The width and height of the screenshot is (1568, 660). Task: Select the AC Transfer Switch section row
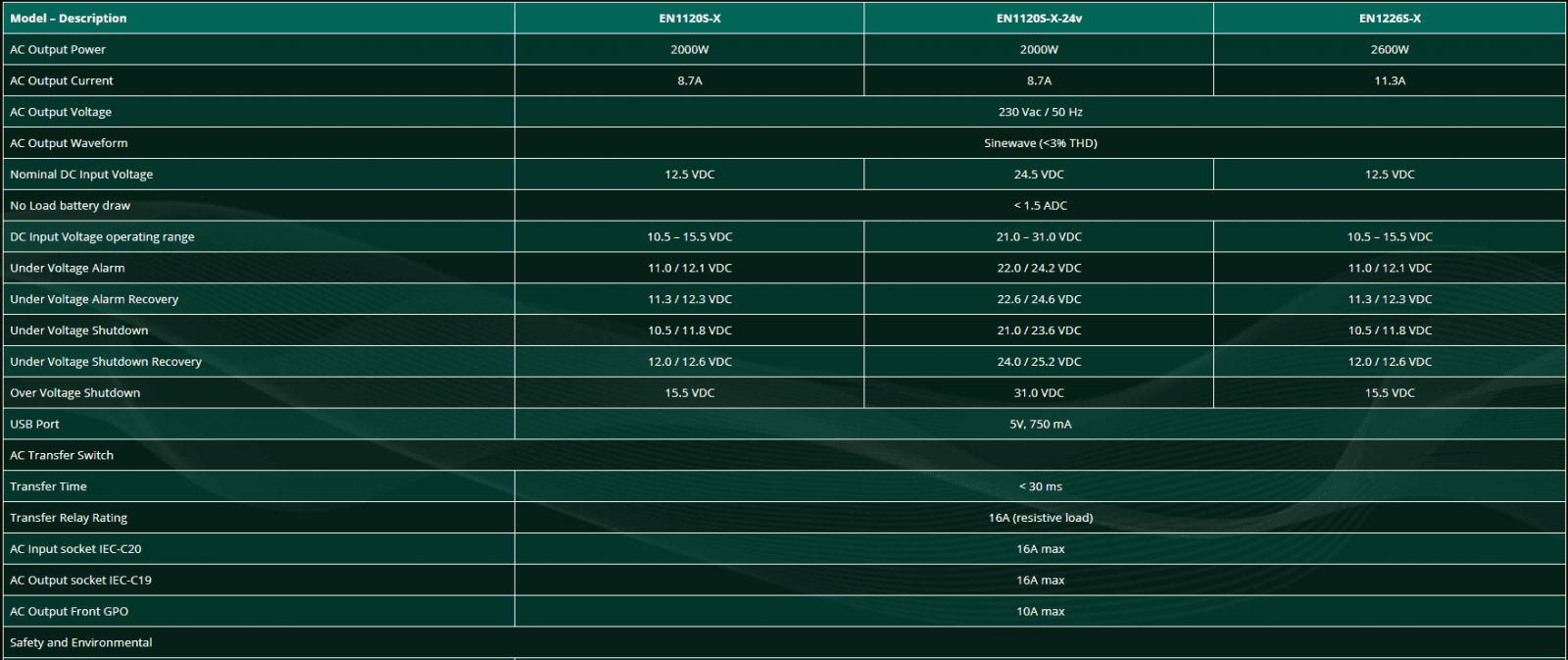point(62,456)
